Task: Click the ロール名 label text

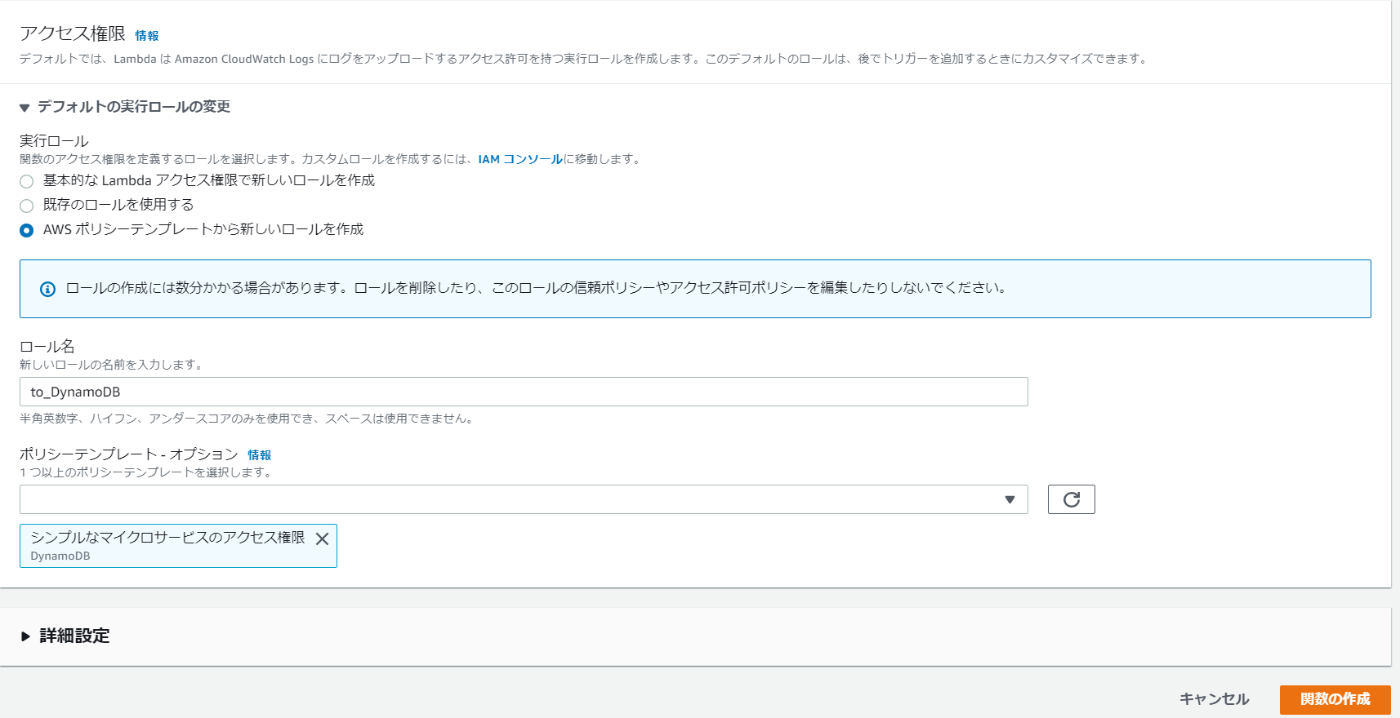Action: (x=47, y=346)
